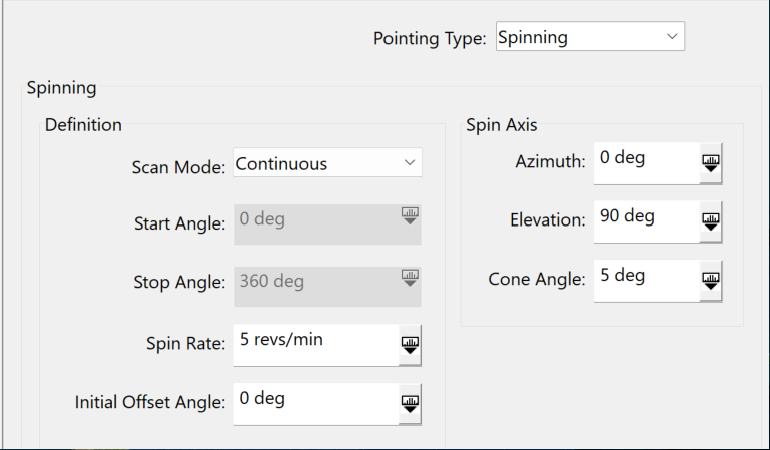Click the Stop Angle 360 deg field
This screenshot has height=450, width=770.
[x=315, y=283]
